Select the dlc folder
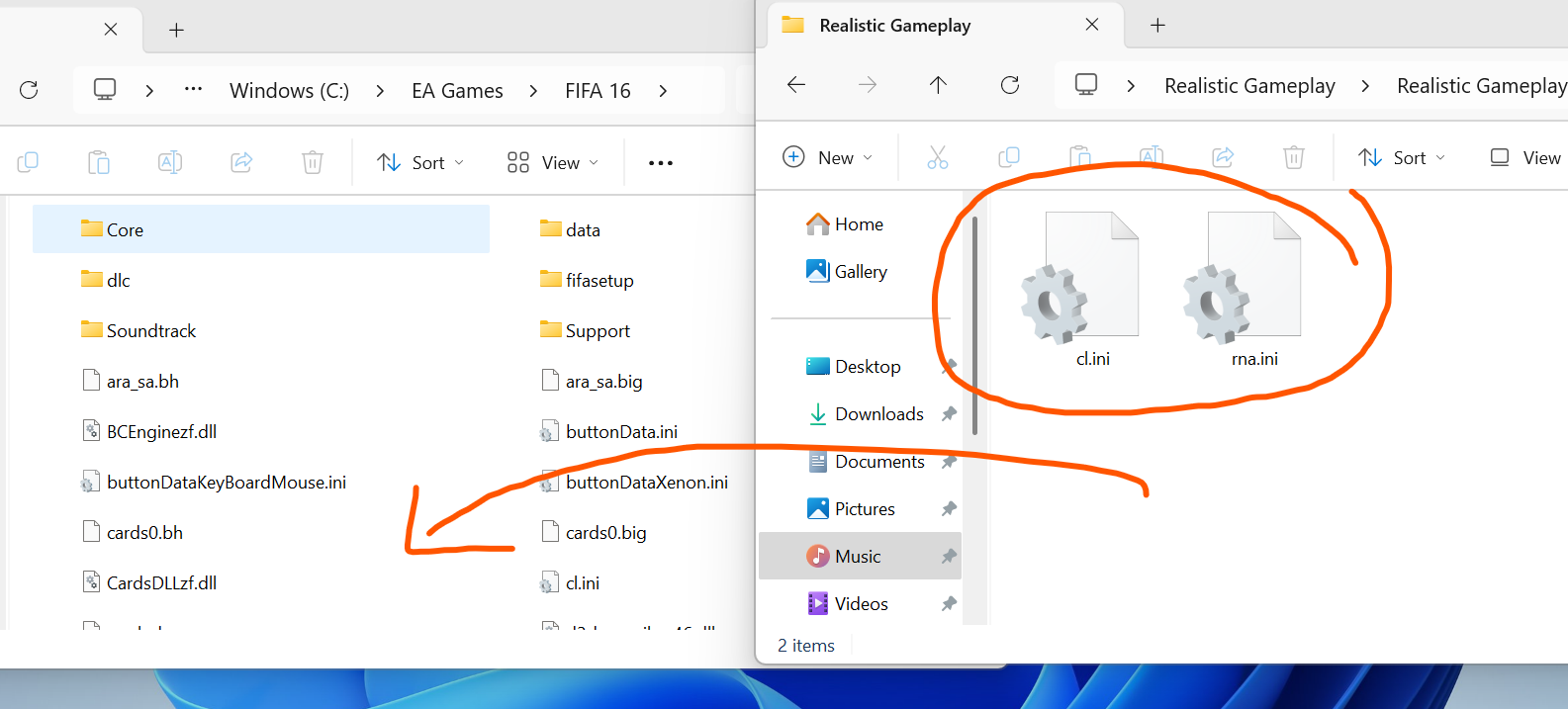Screen dimensions: 1568x709 [105, 280]
